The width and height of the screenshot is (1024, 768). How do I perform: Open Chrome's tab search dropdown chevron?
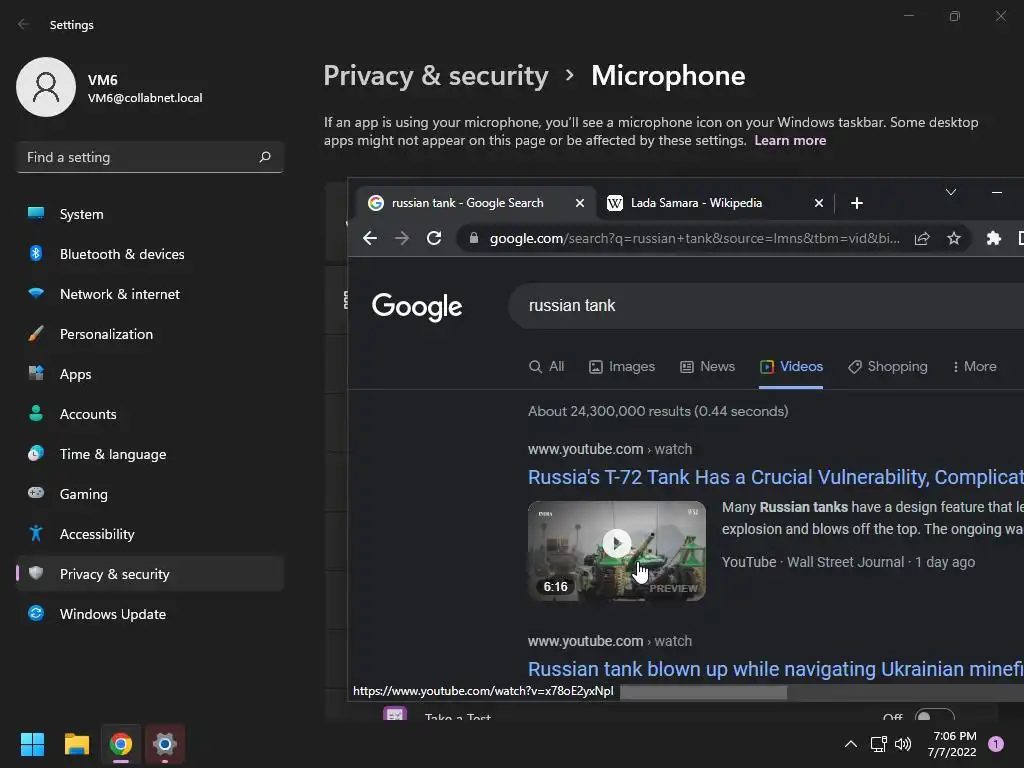pos(951,192)
